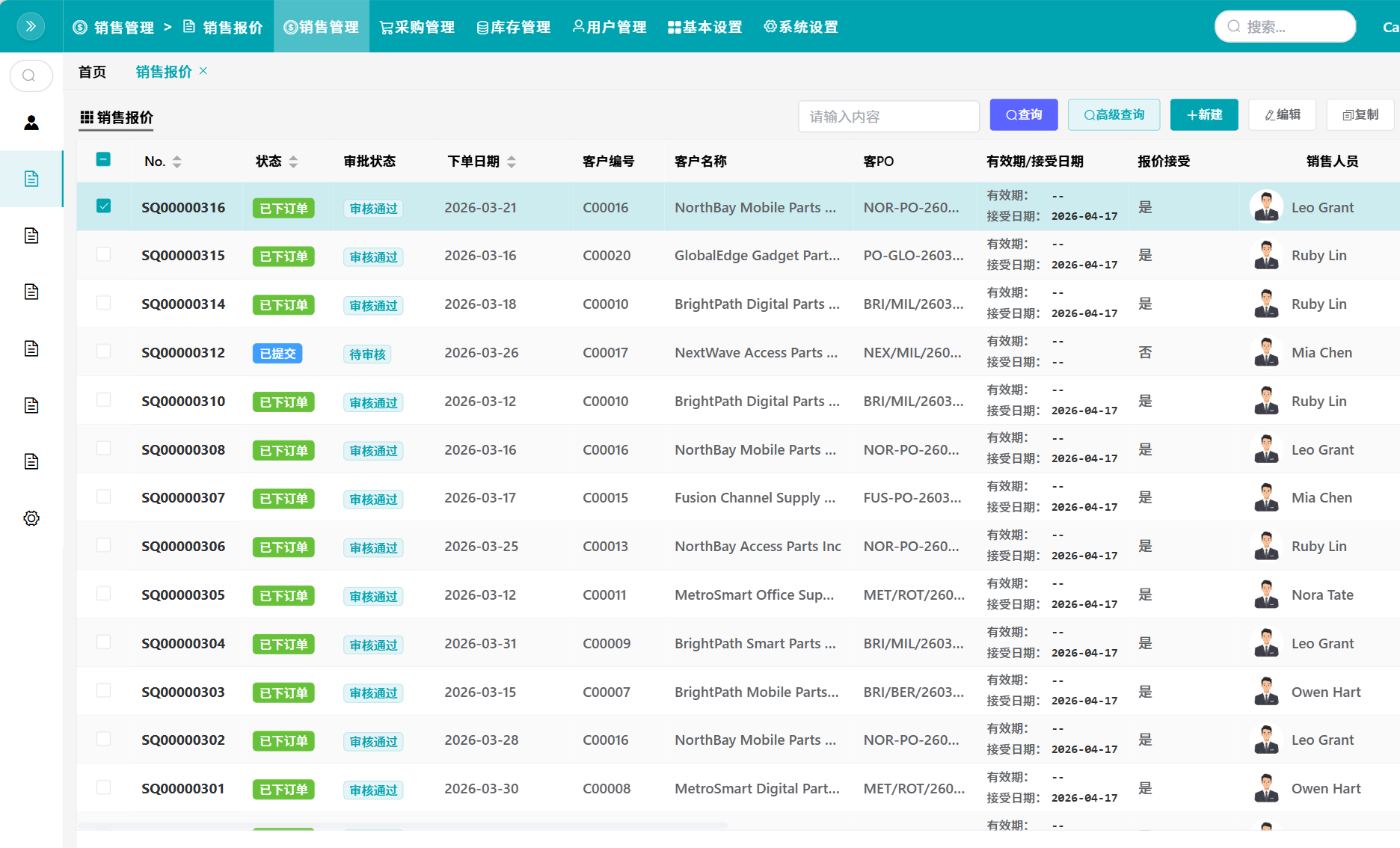Screen dimensions: 1400x848
Task: Click Leo Grant's avatar in first row
Action: tap(1266, 207)
